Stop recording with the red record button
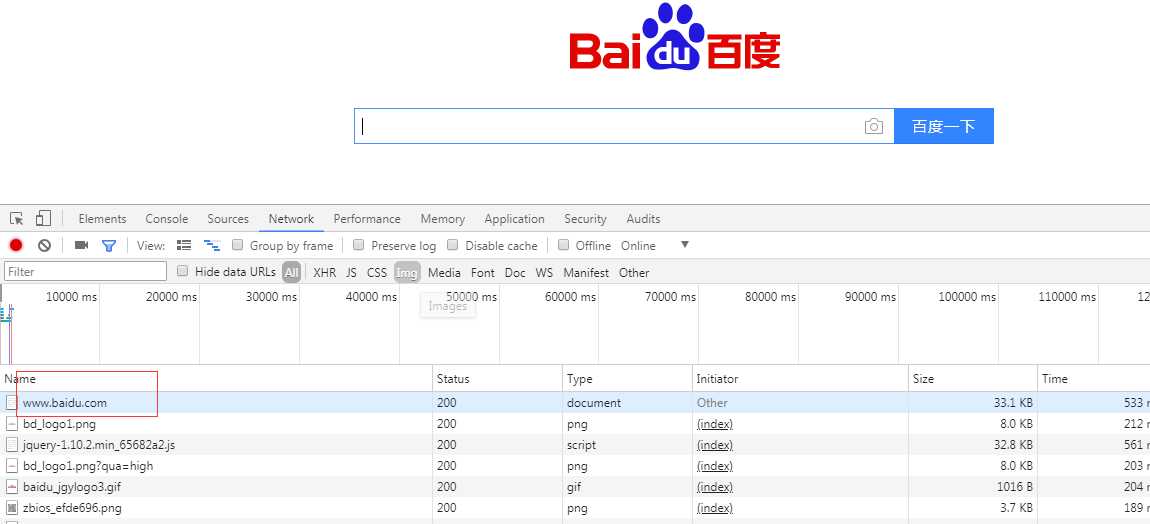Screen dimensions: 1150x524 [16, 246]
